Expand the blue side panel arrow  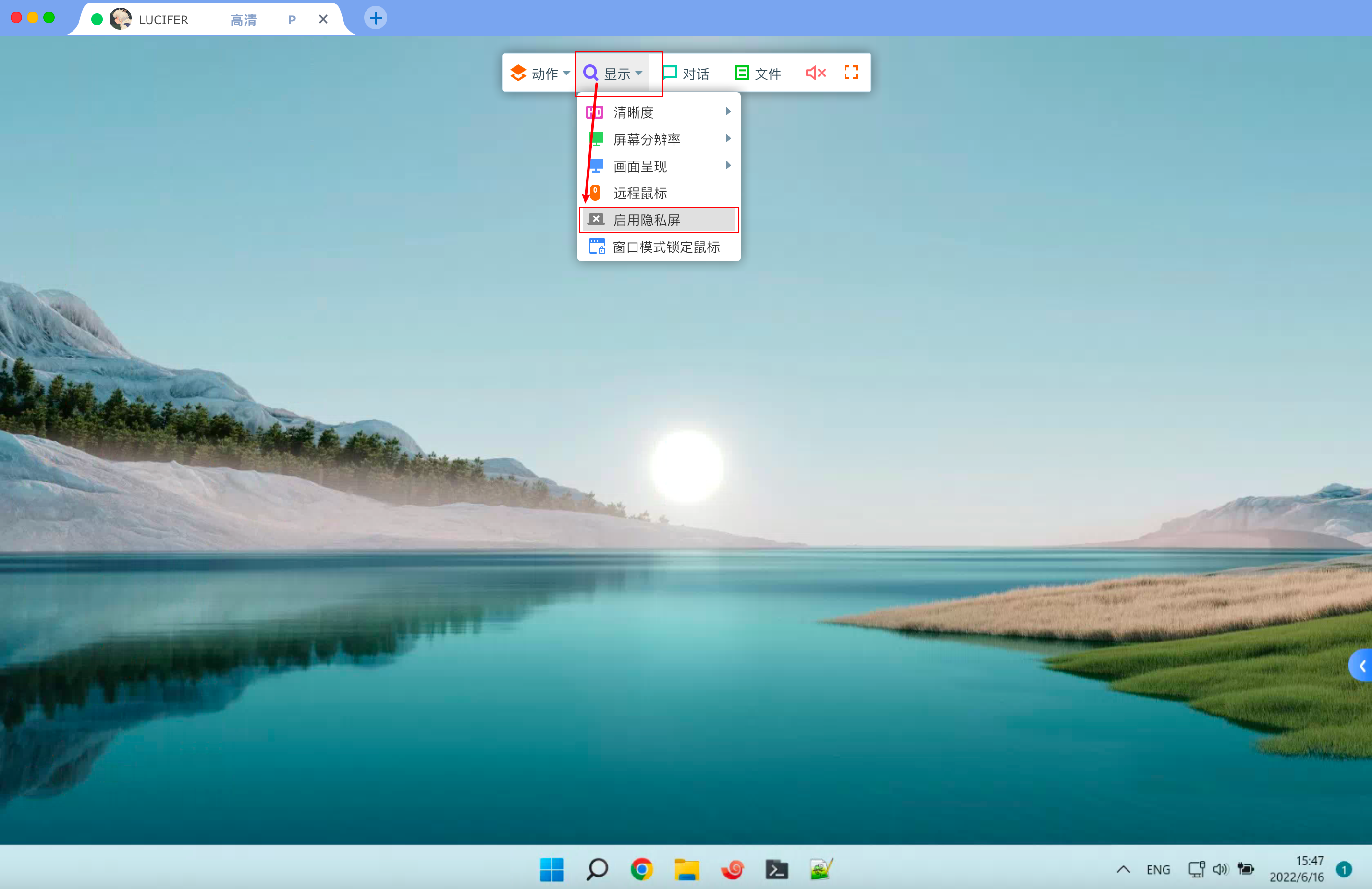click(x=1361, y=666)
